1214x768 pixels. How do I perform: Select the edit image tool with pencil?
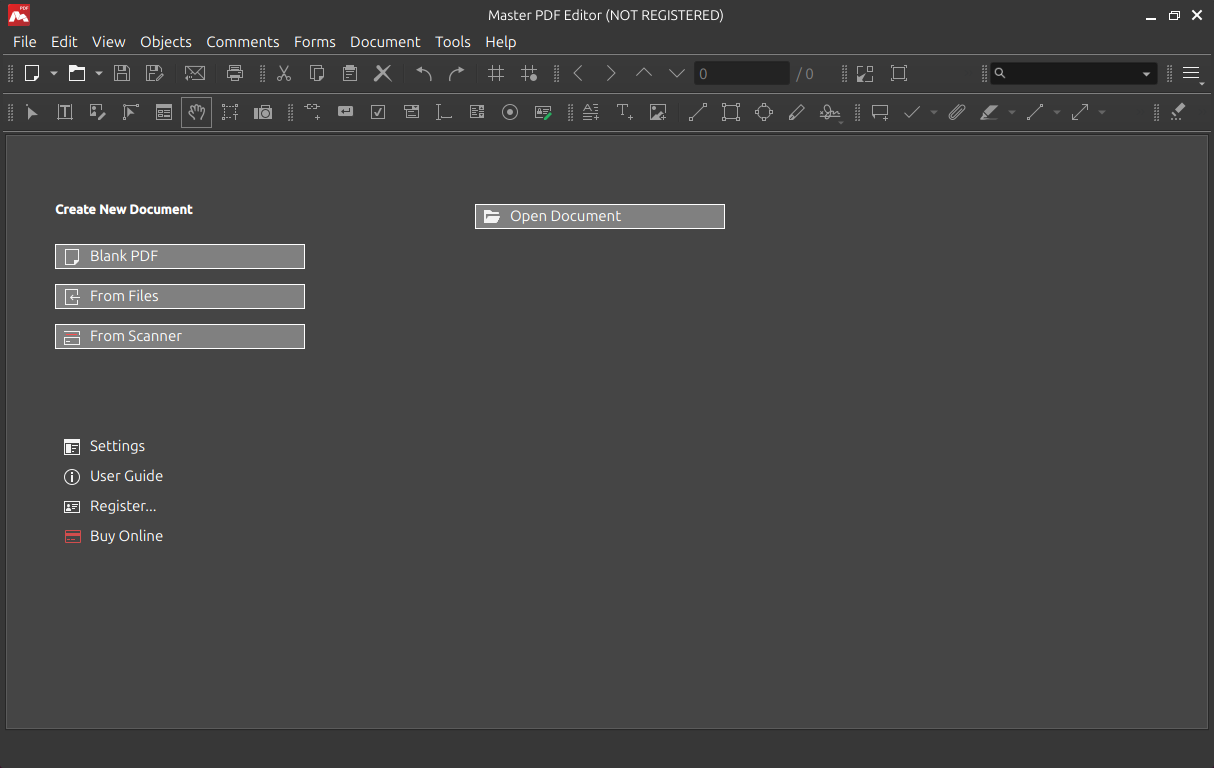tap(98, 113)
